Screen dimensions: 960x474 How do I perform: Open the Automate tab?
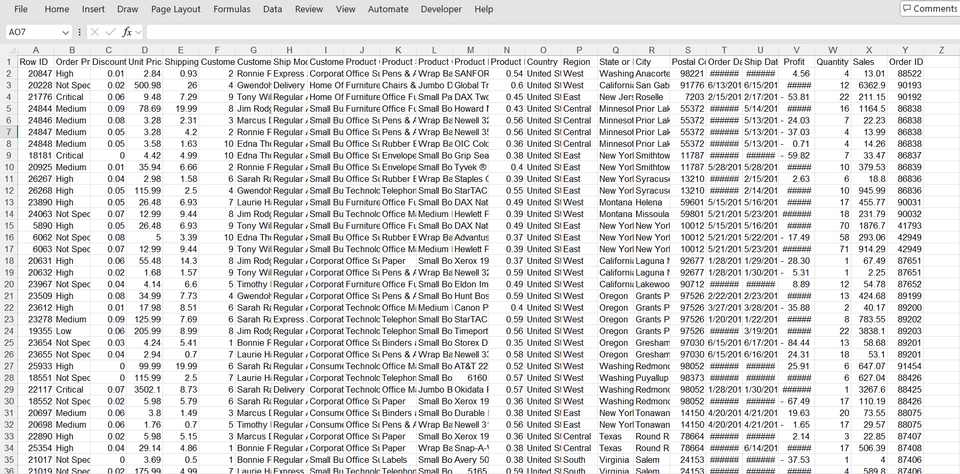(x=388, y=9)
